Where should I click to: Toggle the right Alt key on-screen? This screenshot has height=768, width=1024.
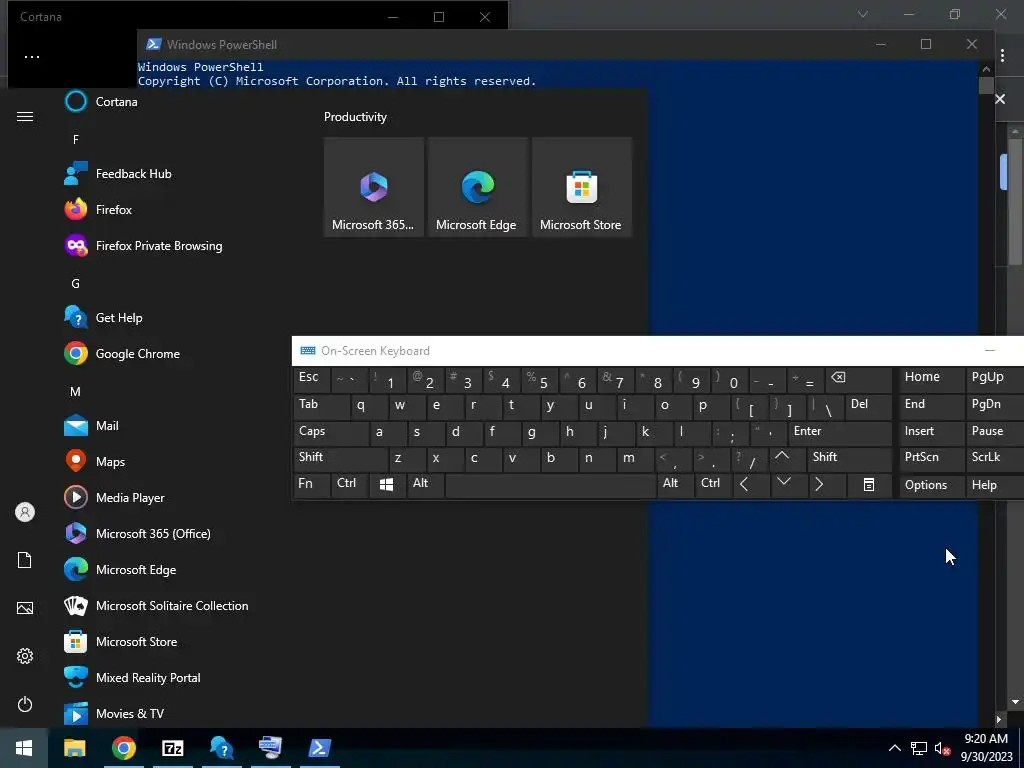pos(675,486)
